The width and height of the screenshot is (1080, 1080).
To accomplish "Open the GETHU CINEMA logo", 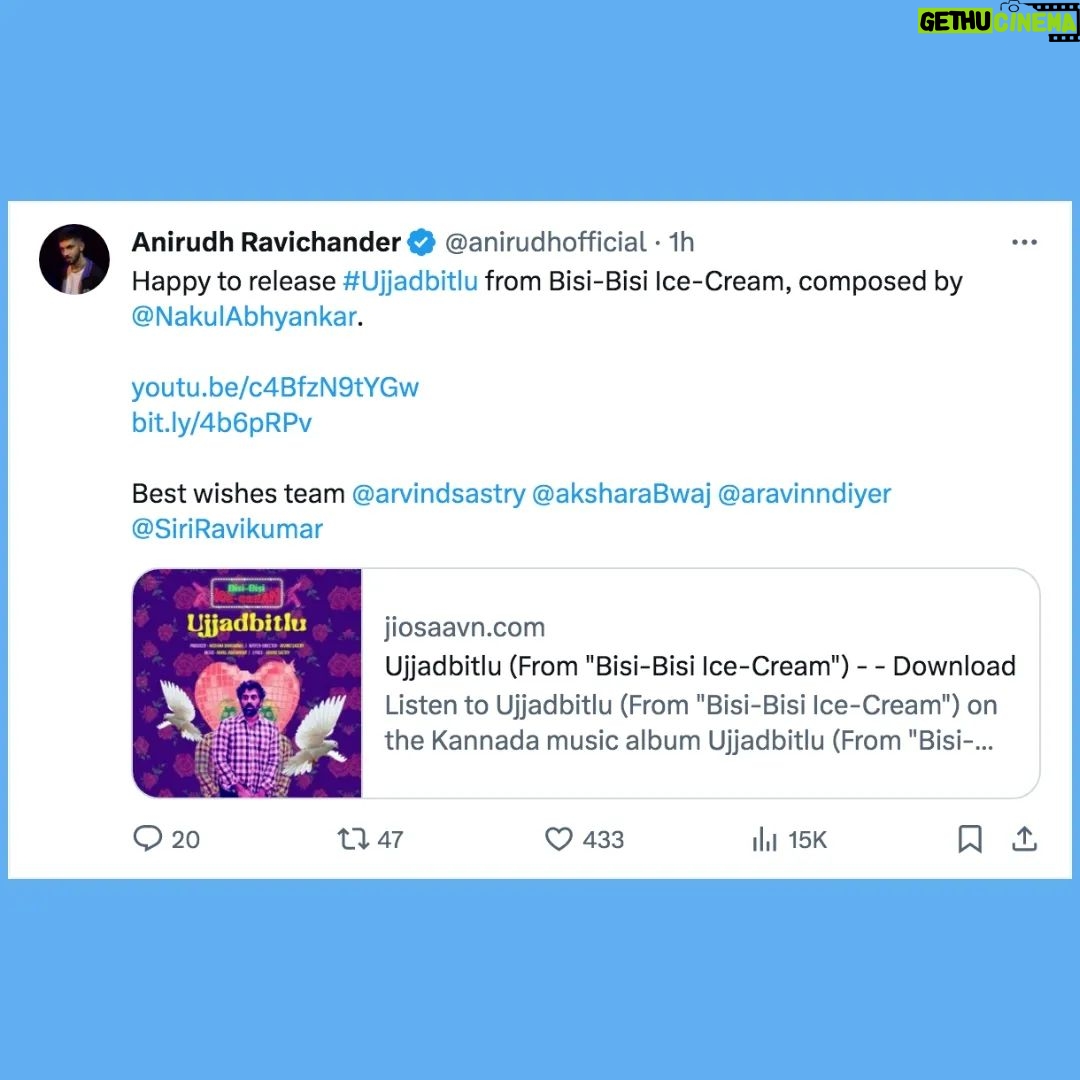I will pos(998,21).
